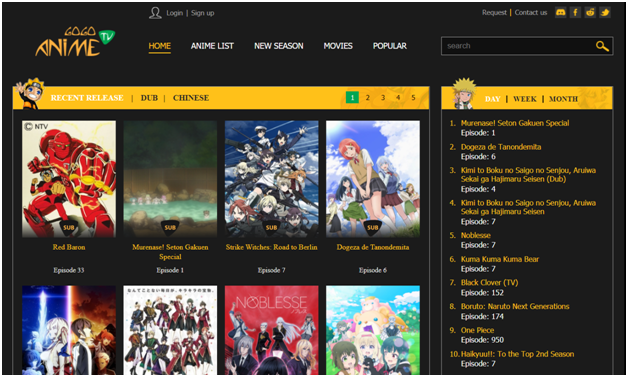
Task: Open the Red Baron thumbnail
Action: click(69, 179)
